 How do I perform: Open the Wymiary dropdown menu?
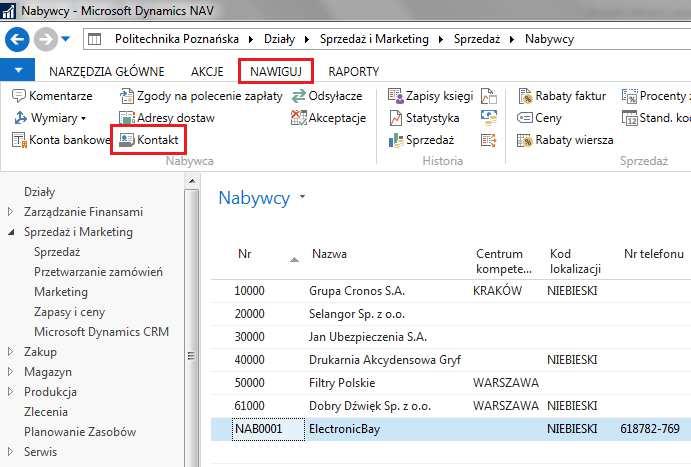click(51, 118)
